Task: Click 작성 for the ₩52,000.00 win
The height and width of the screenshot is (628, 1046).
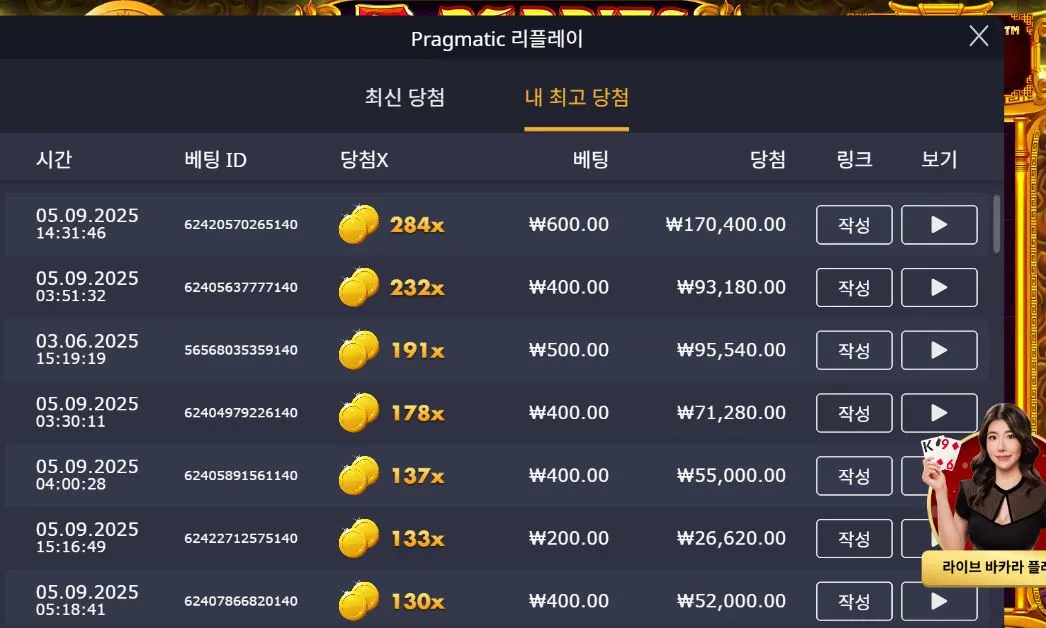Action: [854, 601]
